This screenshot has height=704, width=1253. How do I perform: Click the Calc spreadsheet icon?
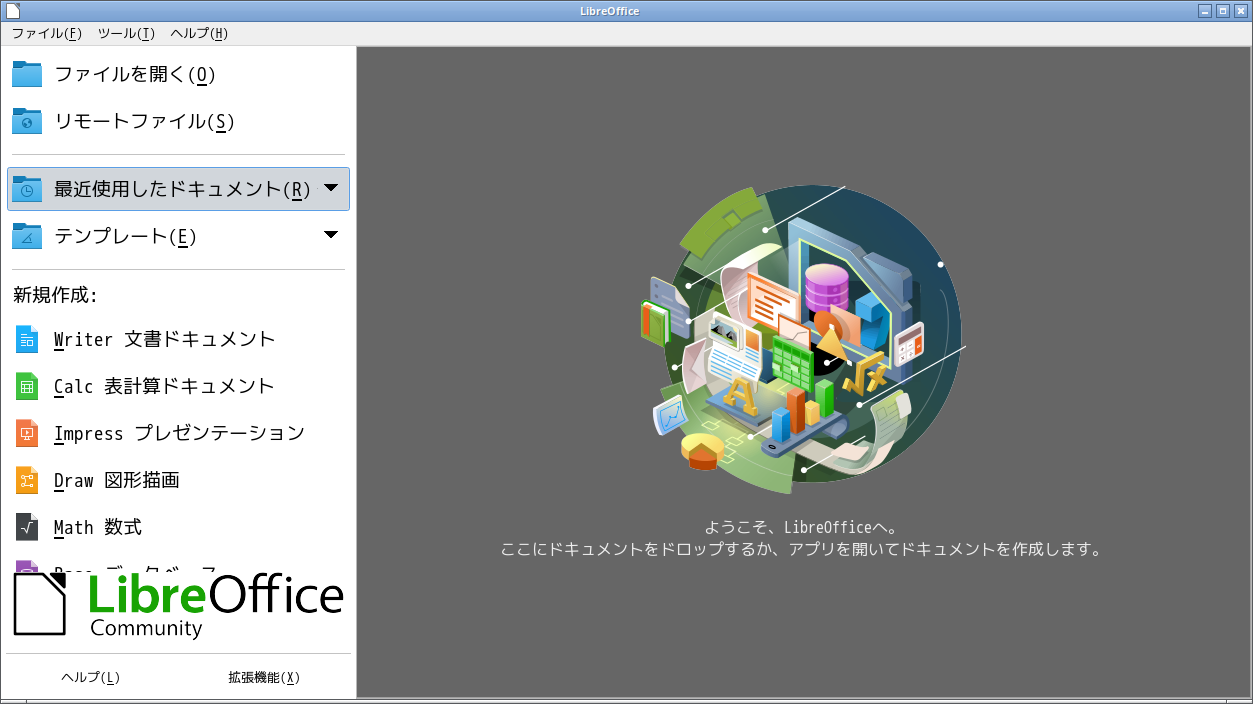coord(27,386)
